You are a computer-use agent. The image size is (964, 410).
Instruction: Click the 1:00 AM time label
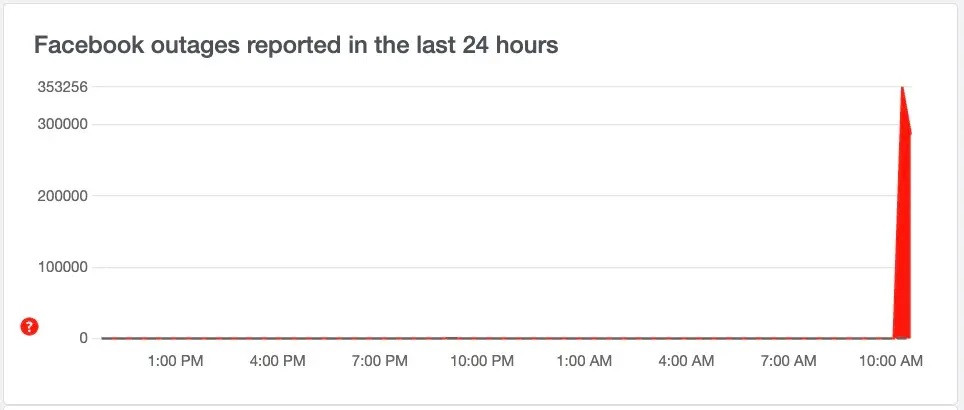click(585, 361)
